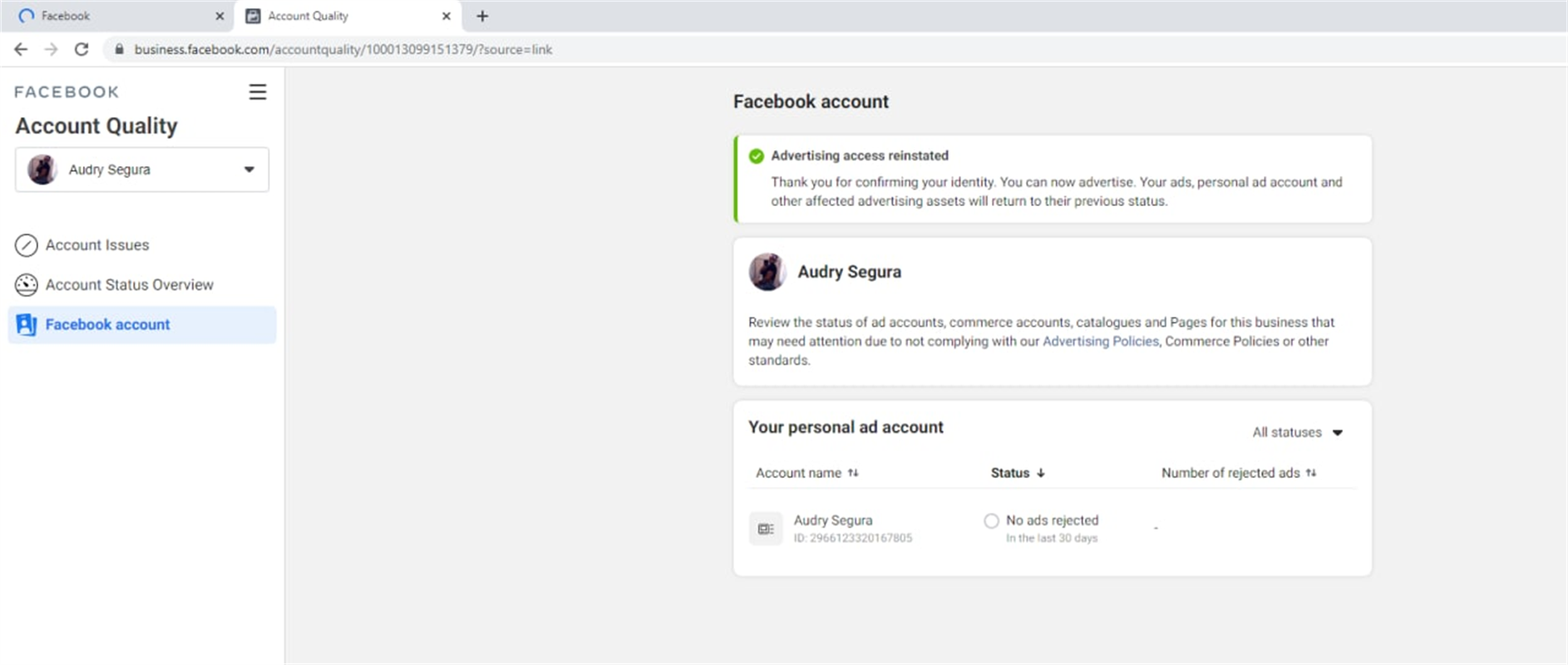Click the Account Status Overview gauge icon

click(x=27, y=285)
